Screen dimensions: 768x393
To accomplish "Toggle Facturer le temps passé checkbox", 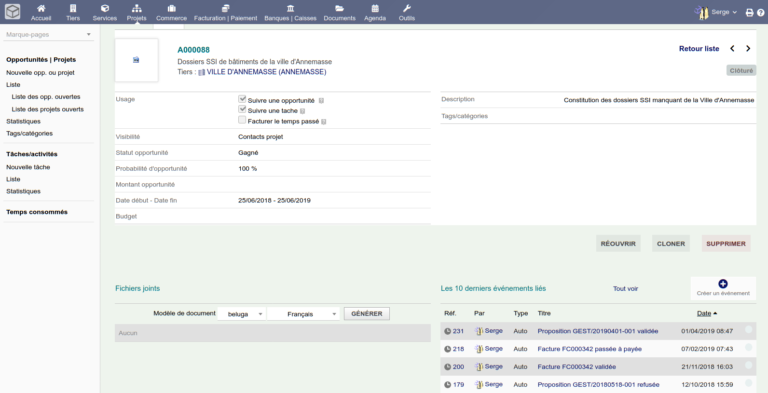I will coord(242,120).
